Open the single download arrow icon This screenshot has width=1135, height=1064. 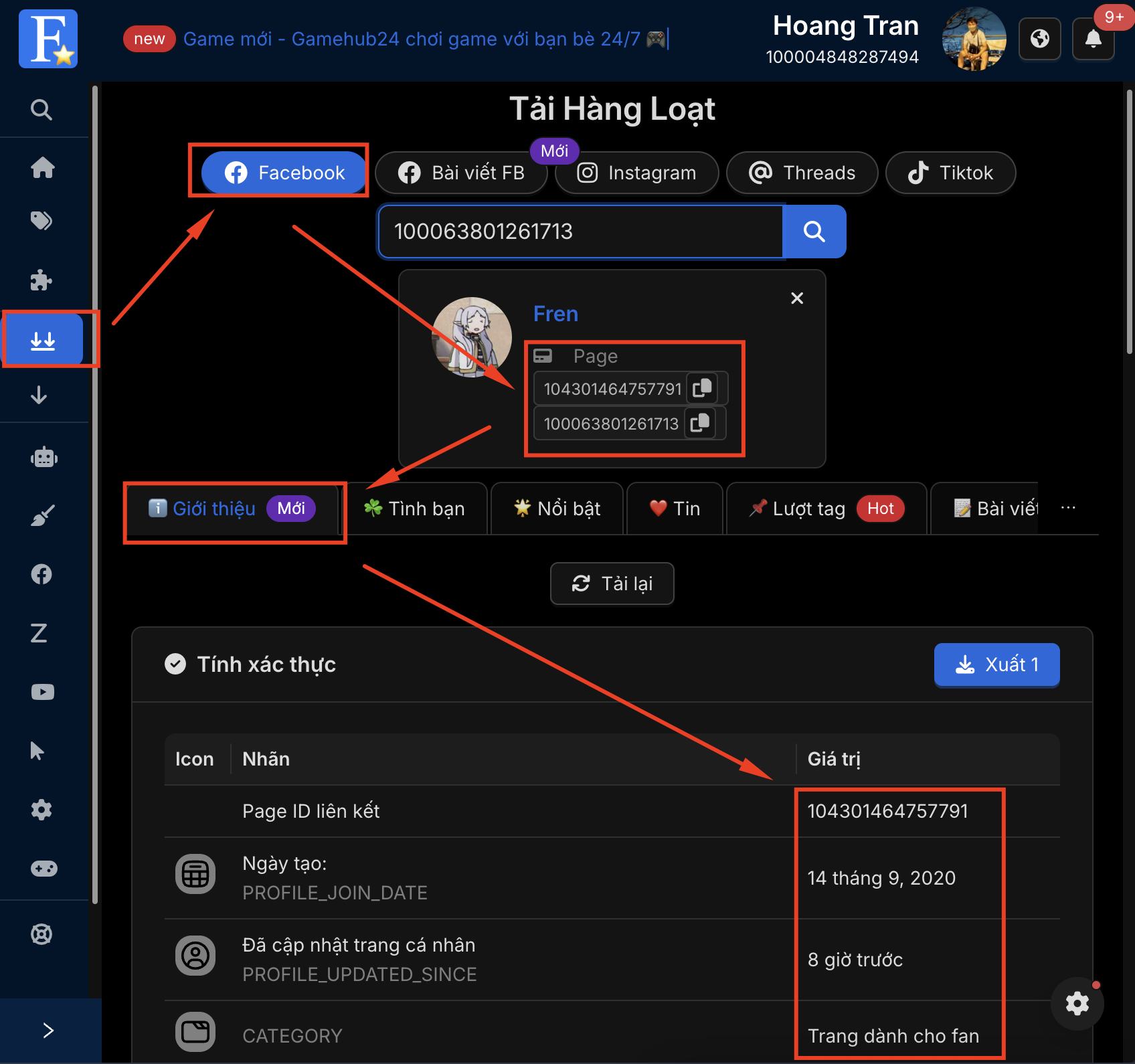click(x=39, y=395)
